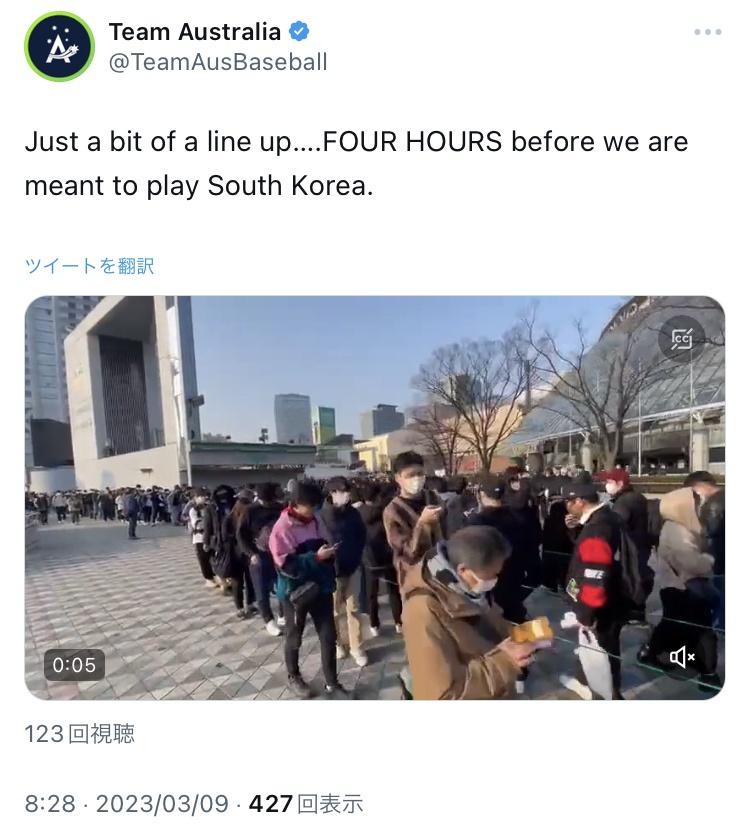Screen dimensions: 750x836
Task: Play the queue video at Tokyo Dome
Action: point(375,497)
